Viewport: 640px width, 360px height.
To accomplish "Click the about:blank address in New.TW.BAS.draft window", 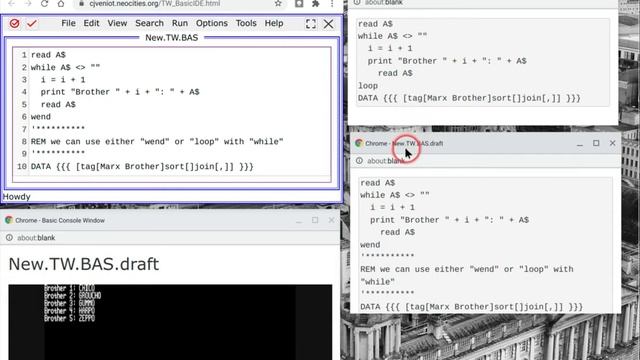I will tap(386, 161).
